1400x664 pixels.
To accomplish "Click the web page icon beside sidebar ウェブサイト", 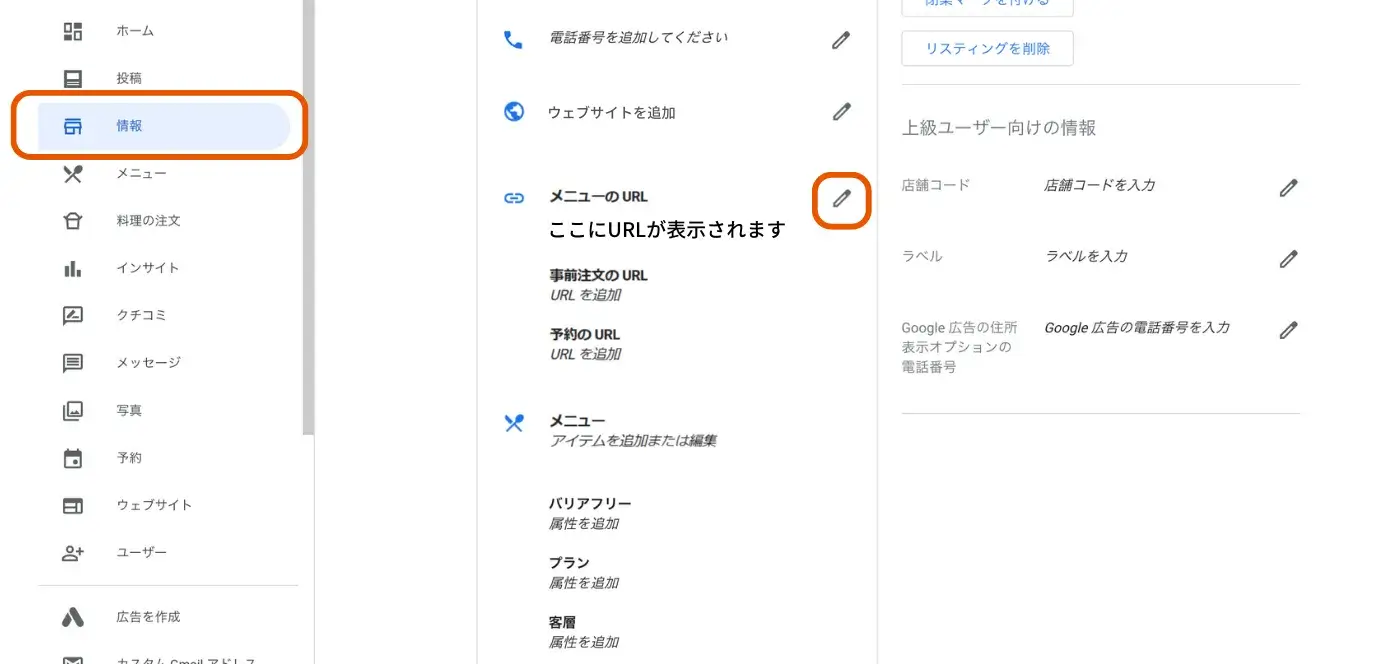I will tap(73, 505).
